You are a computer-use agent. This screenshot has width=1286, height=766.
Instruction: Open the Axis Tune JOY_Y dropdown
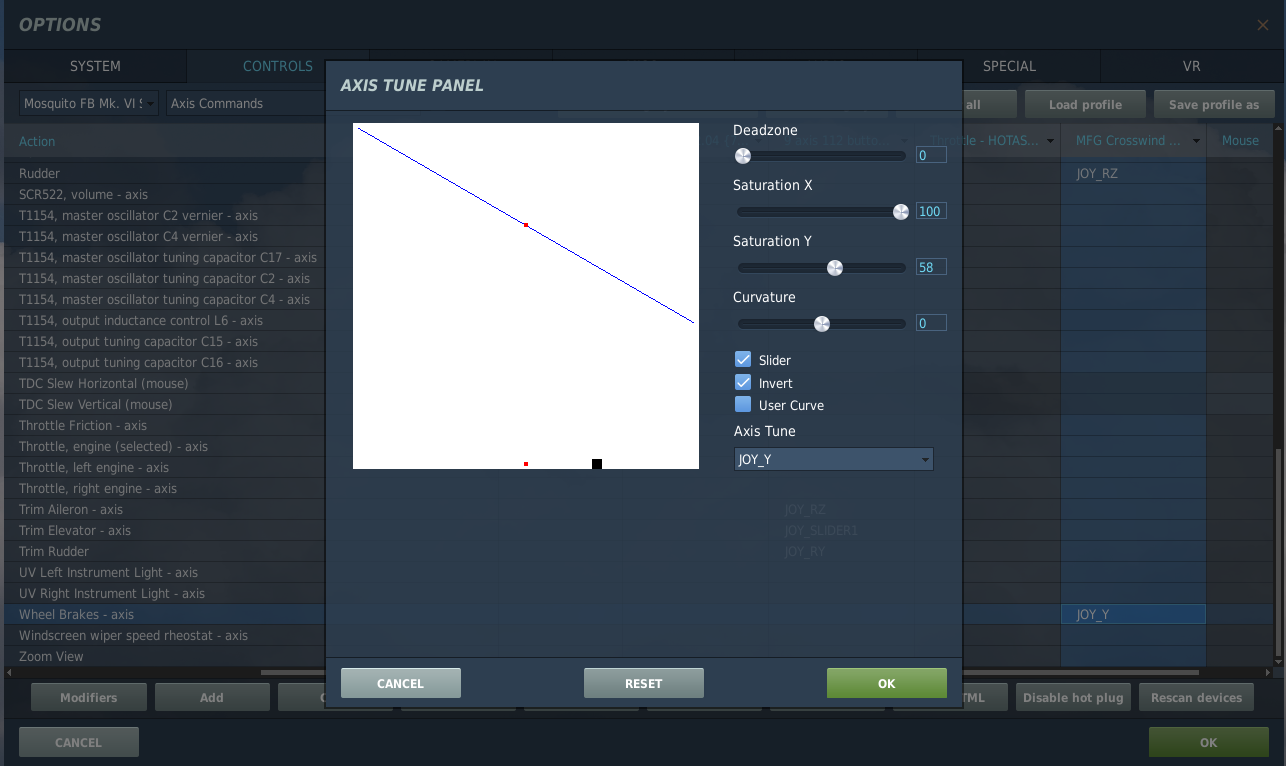click(833, 459)
